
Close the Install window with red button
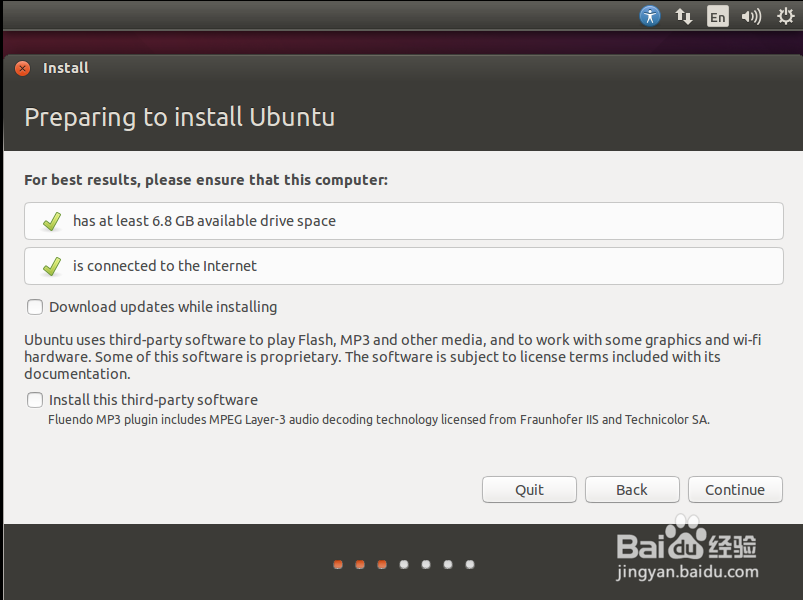(x=23, y=68)
